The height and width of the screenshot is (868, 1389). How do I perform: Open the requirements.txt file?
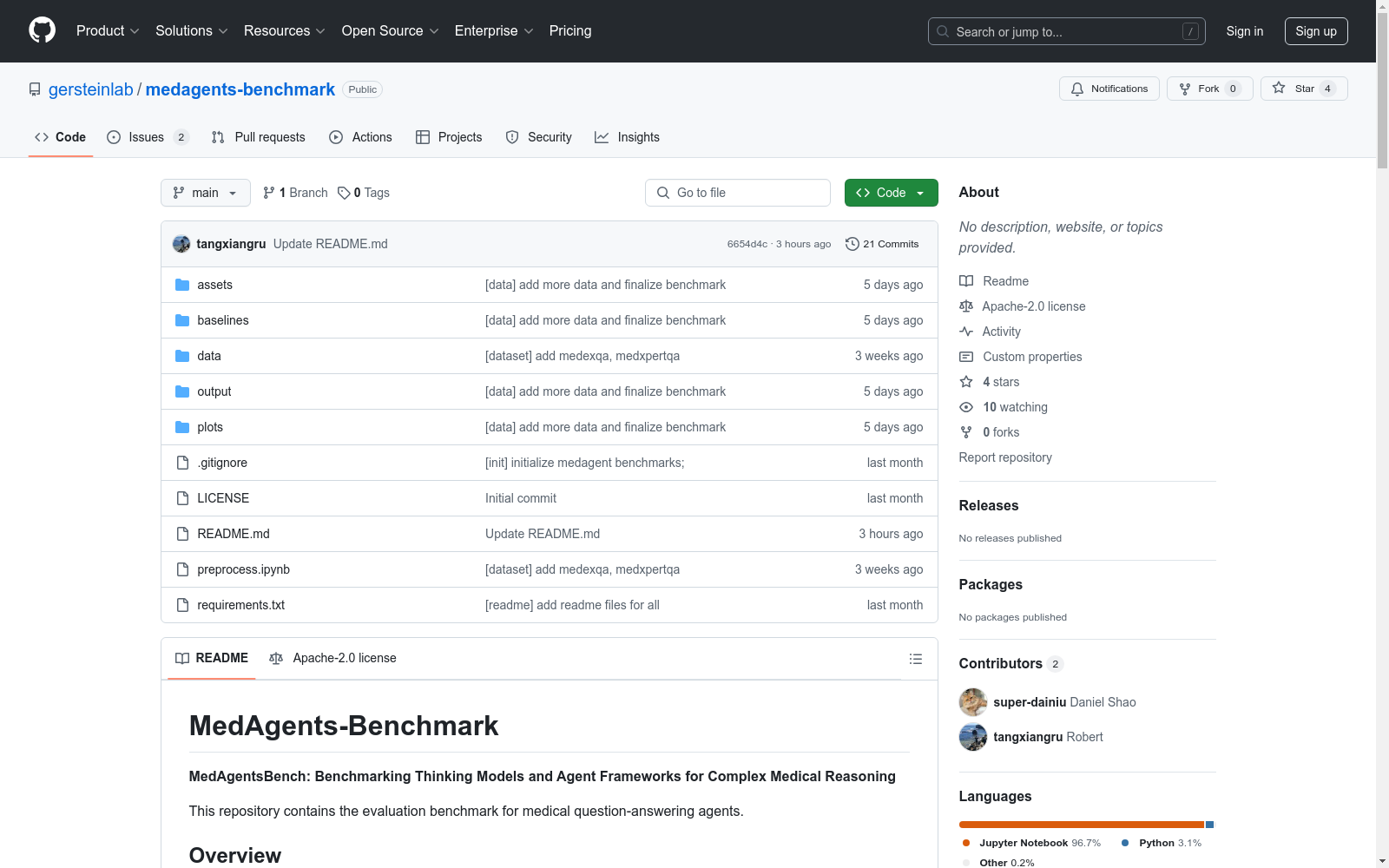tap(241, 605)
